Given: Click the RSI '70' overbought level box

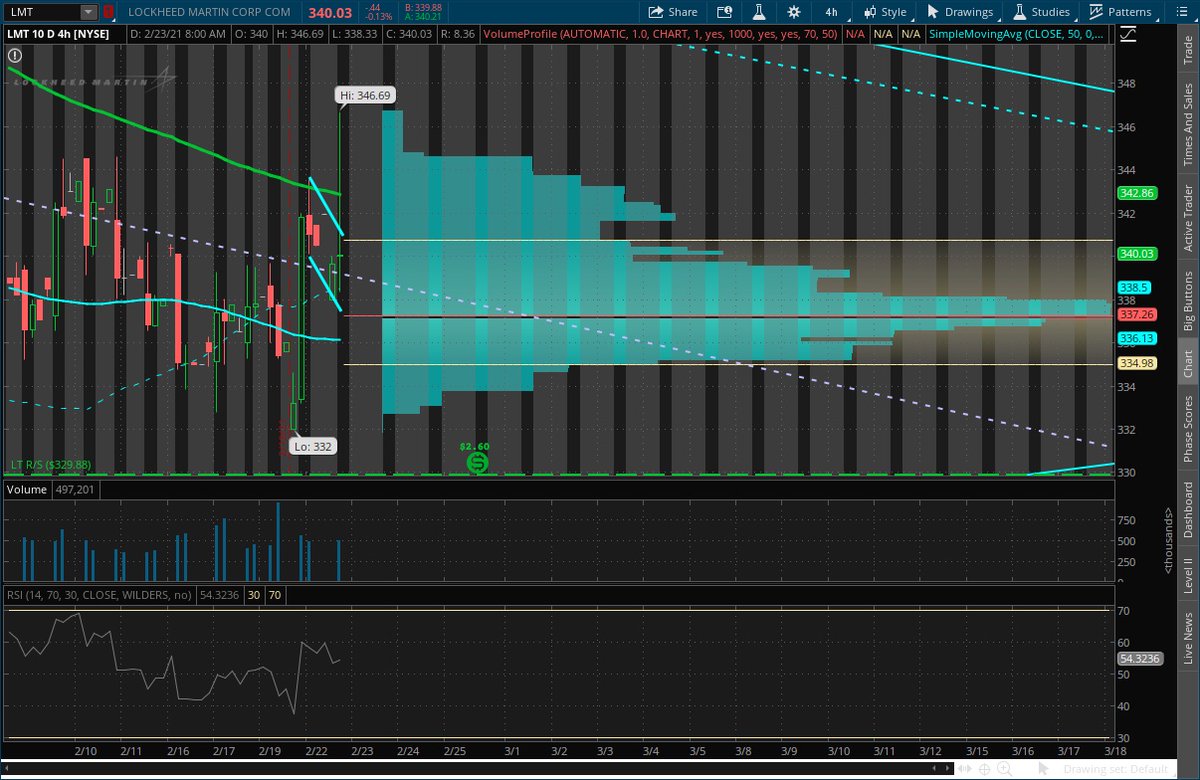Looking at the screenshot, I should (274, 596).
